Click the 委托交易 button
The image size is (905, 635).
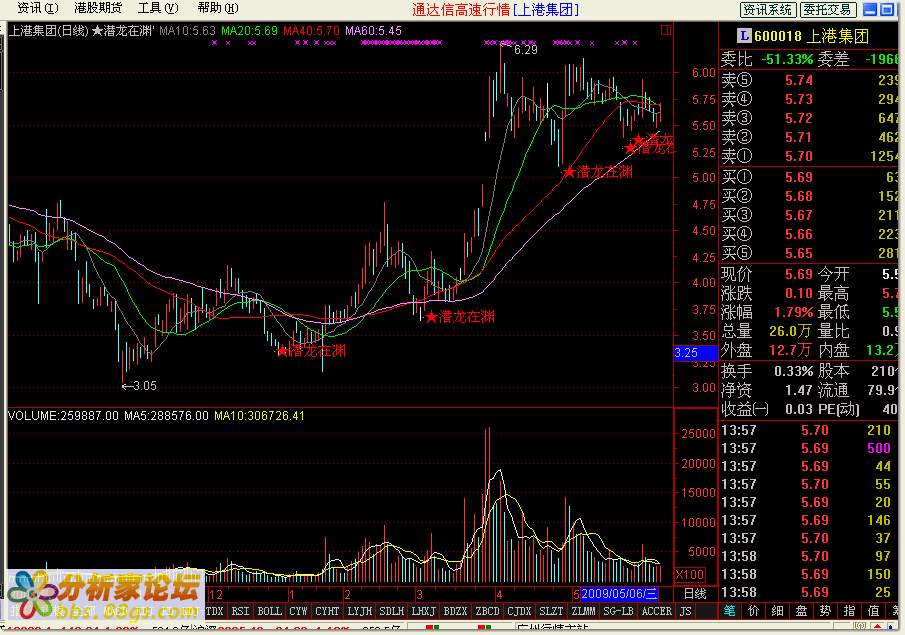pos(827,10)
